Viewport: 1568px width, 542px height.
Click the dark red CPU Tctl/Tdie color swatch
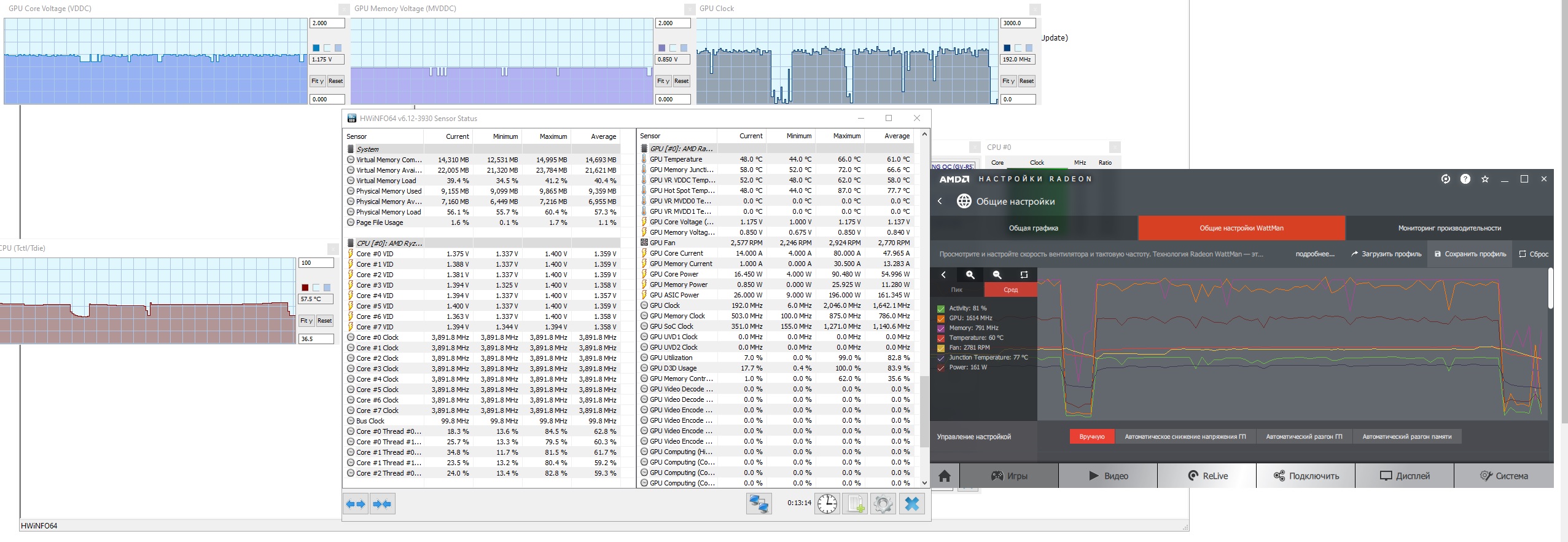tap(305, 288)
